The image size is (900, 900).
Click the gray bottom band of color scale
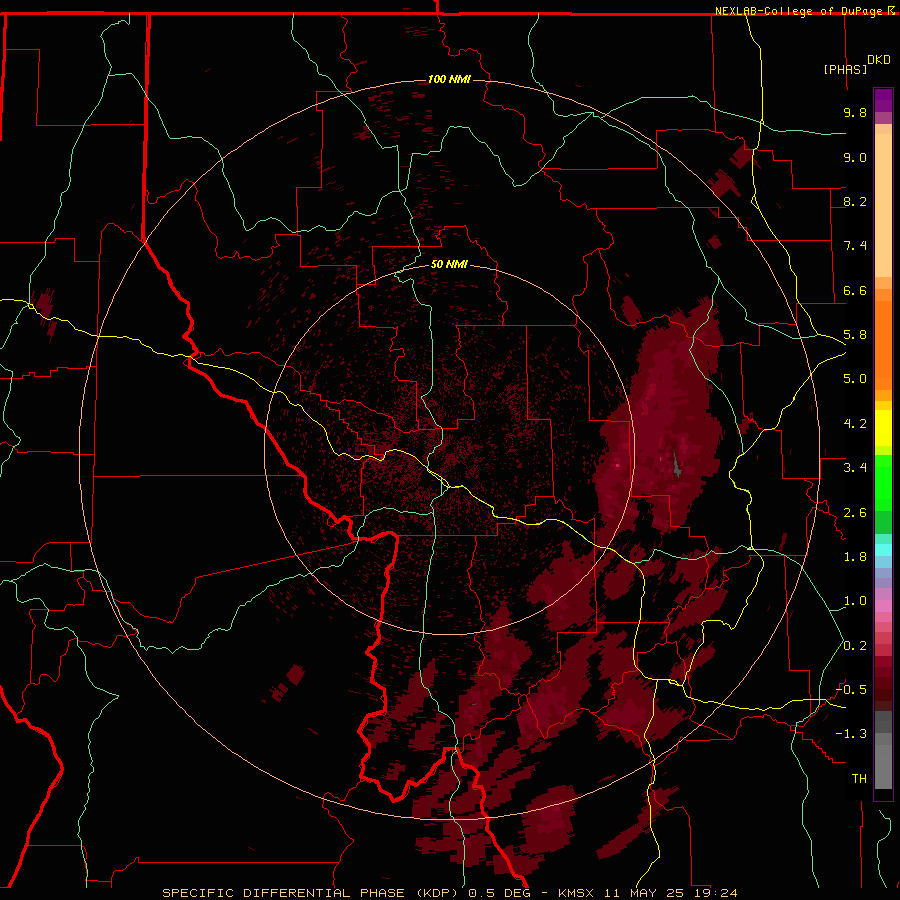pyautogui.click(x=883, y=766)
